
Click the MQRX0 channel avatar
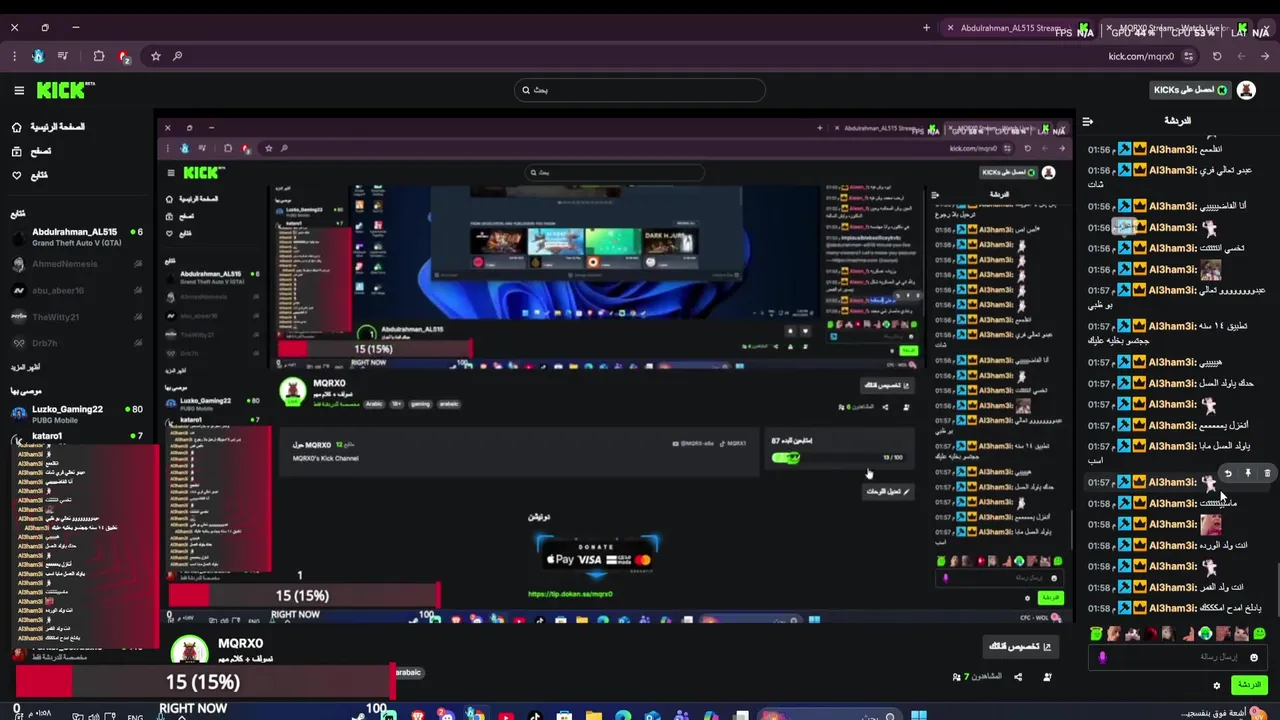(189, 650)
